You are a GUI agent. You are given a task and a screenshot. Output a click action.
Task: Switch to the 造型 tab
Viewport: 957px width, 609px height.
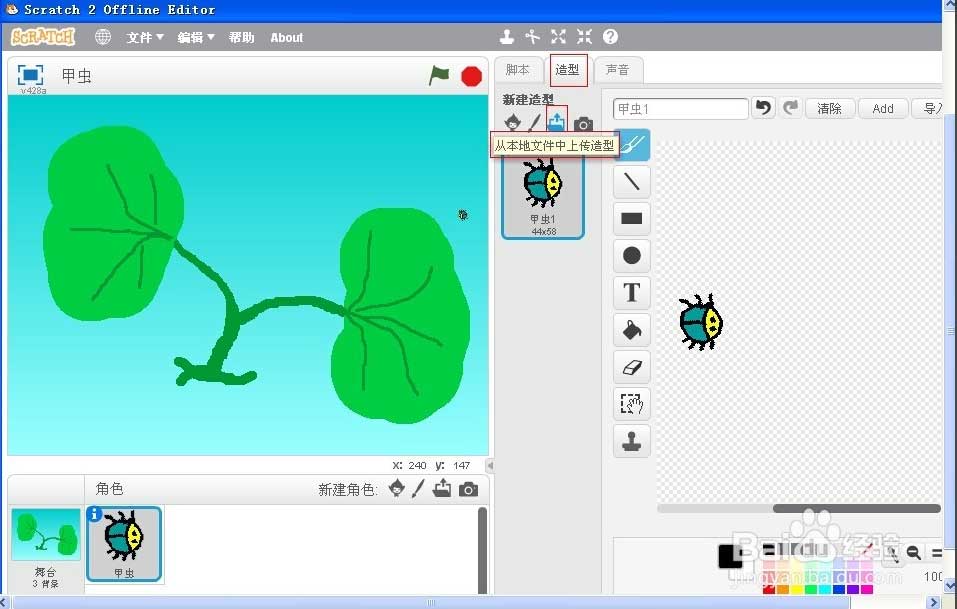(568, 70)
